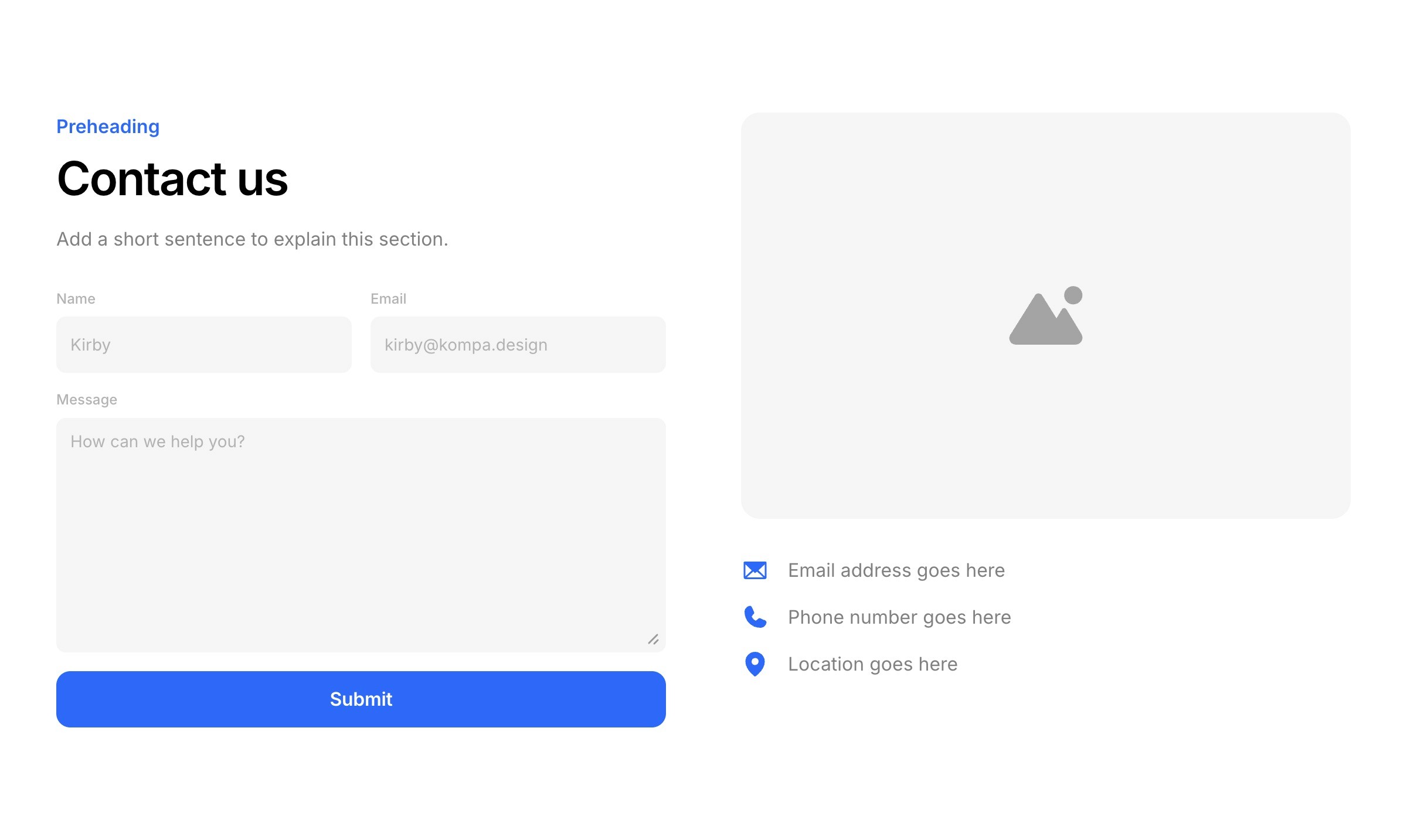Focus the Email input field

point(518,345)
